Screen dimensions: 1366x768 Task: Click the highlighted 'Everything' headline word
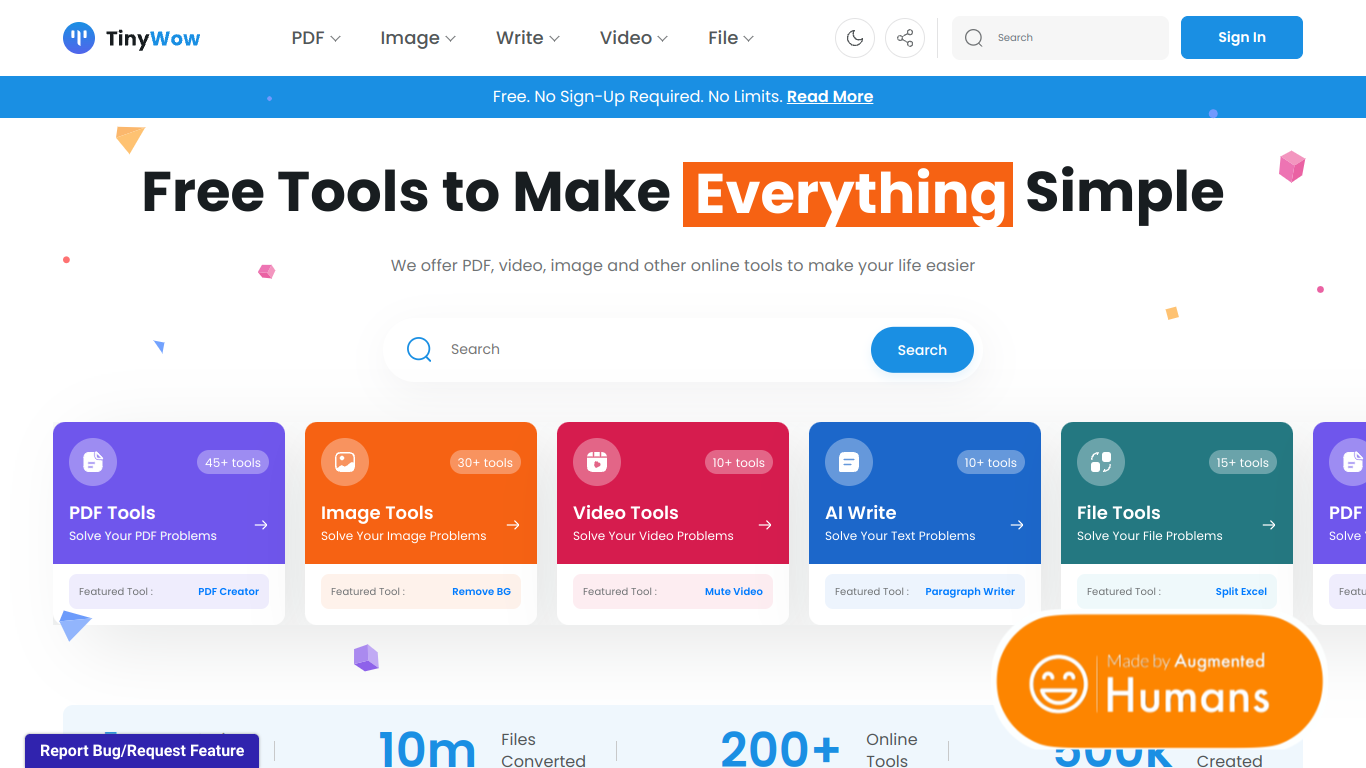[x=848, y=193]
